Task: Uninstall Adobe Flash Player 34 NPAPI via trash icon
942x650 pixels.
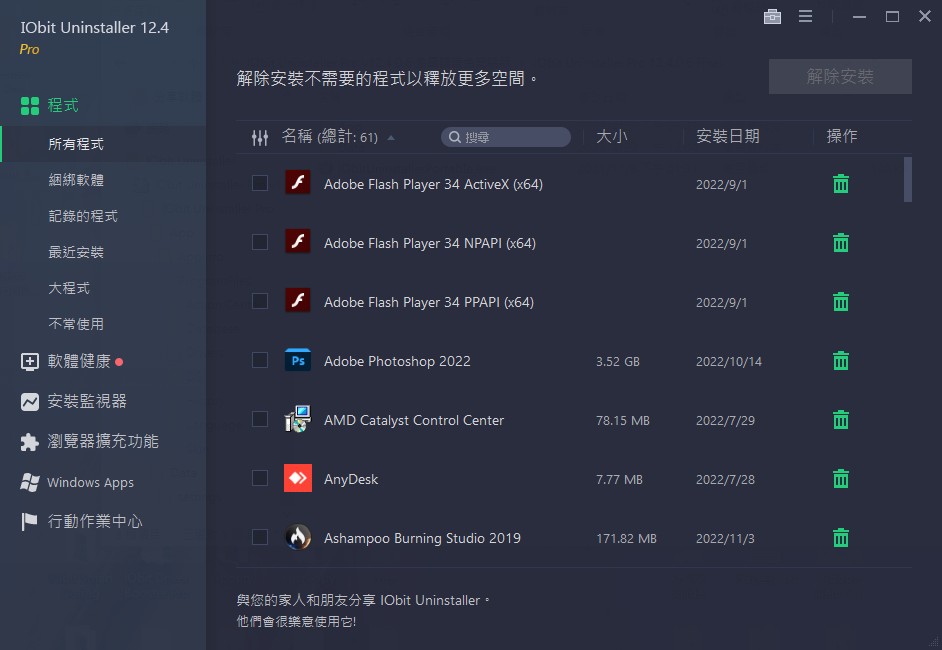Action: [x=840, y=243]
